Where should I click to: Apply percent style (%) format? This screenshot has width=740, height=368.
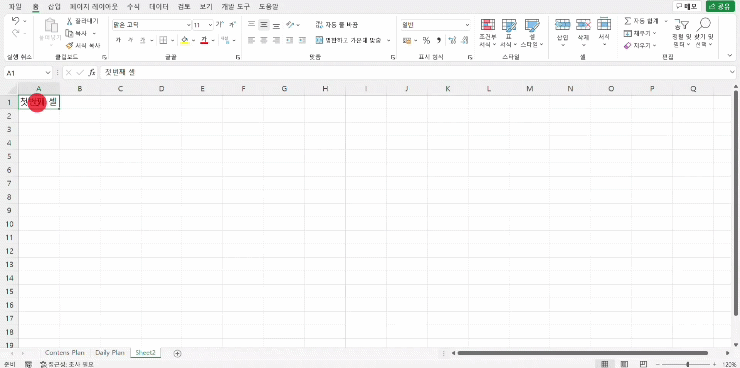[426, 41]
